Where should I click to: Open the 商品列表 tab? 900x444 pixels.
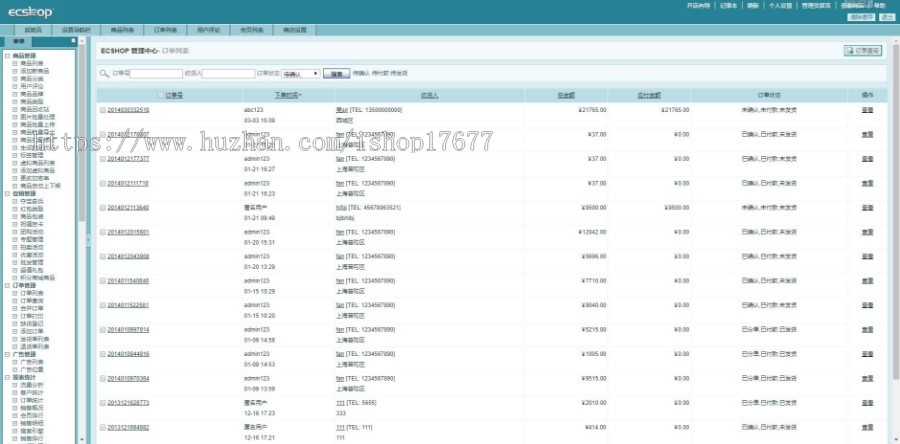[122, 30]
